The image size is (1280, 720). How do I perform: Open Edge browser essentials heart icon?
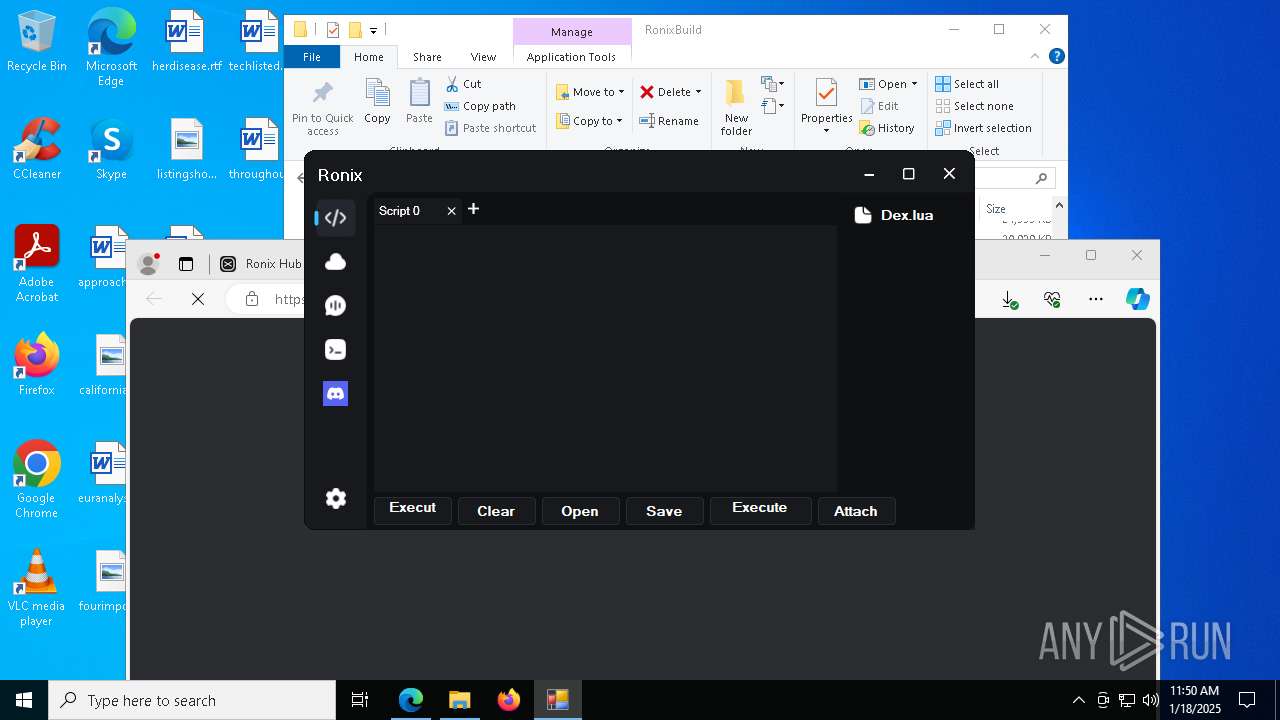(1052, 299)
